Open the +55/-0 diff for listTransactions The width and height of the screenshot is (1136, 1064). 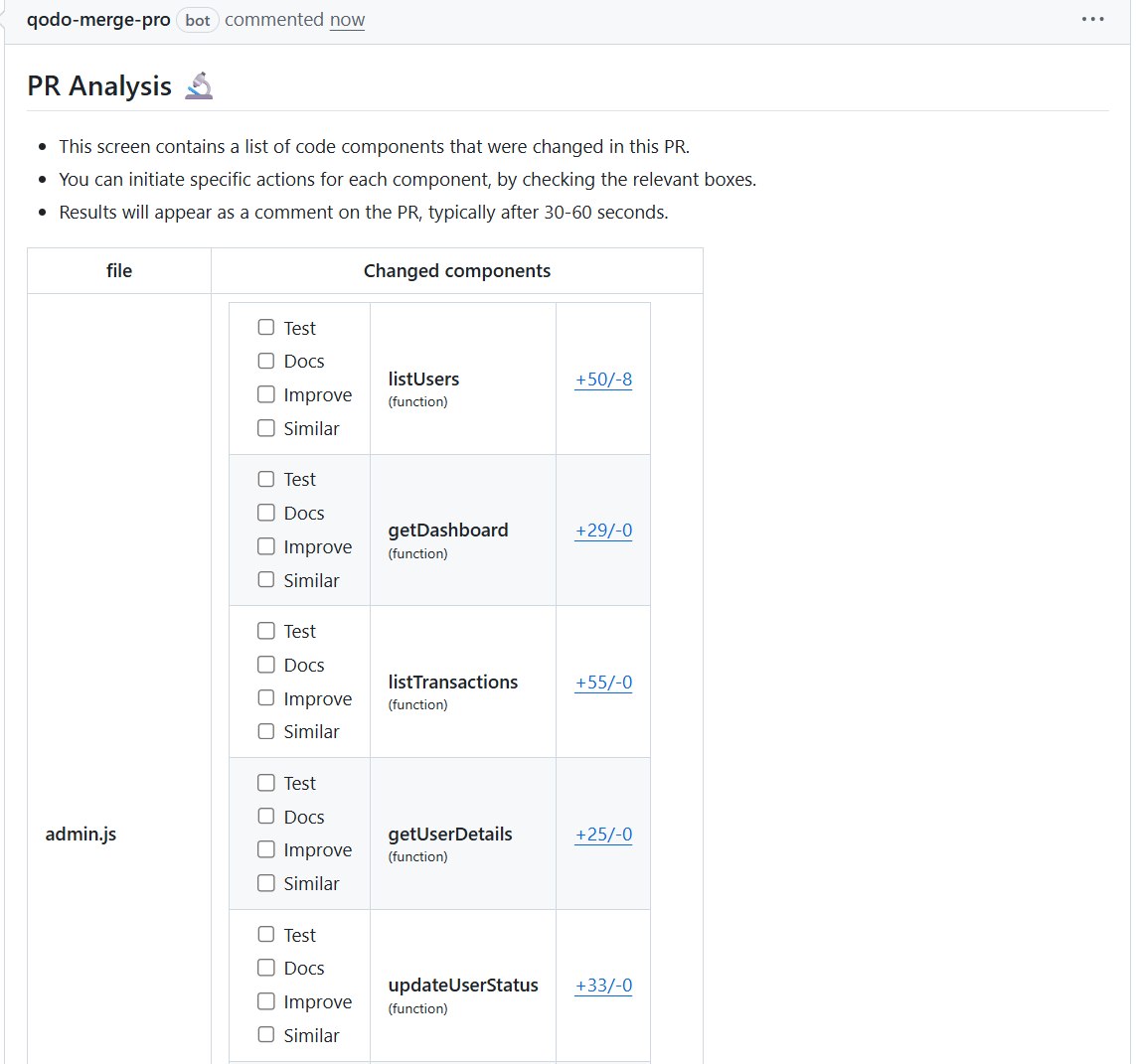coord(603,683)
